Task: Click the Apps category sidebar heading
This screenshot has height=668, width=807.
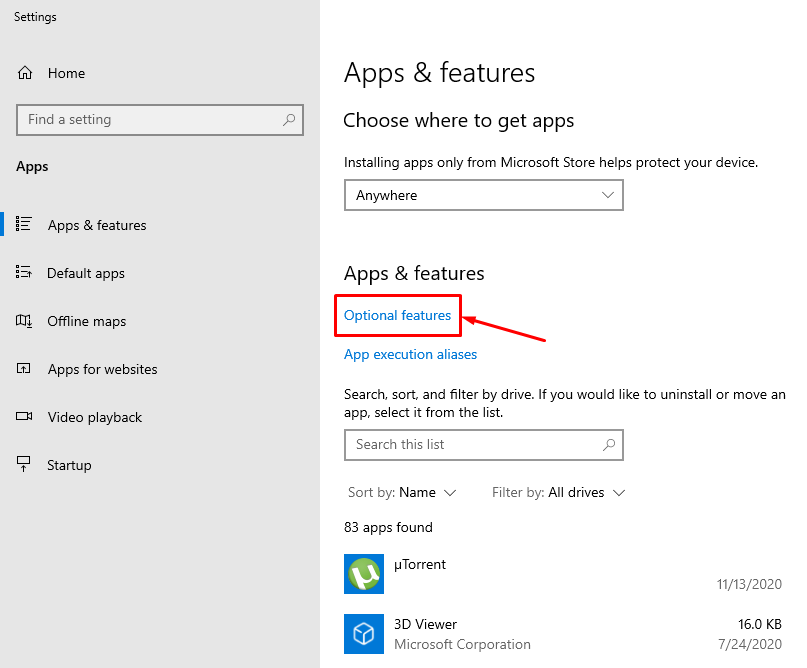Action: point(32,167)
